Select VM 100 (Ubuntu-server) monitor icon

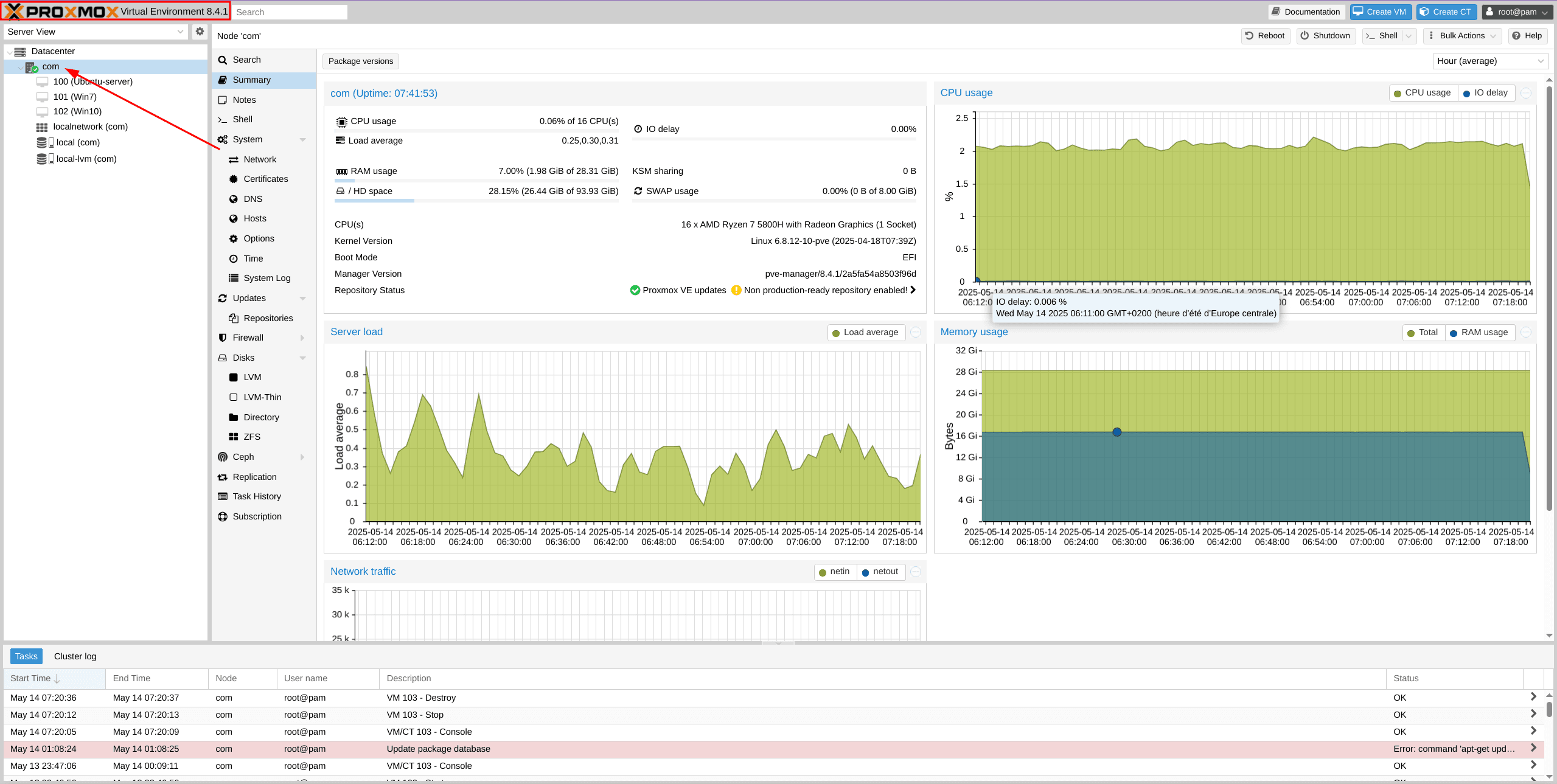tap(42, 82)
